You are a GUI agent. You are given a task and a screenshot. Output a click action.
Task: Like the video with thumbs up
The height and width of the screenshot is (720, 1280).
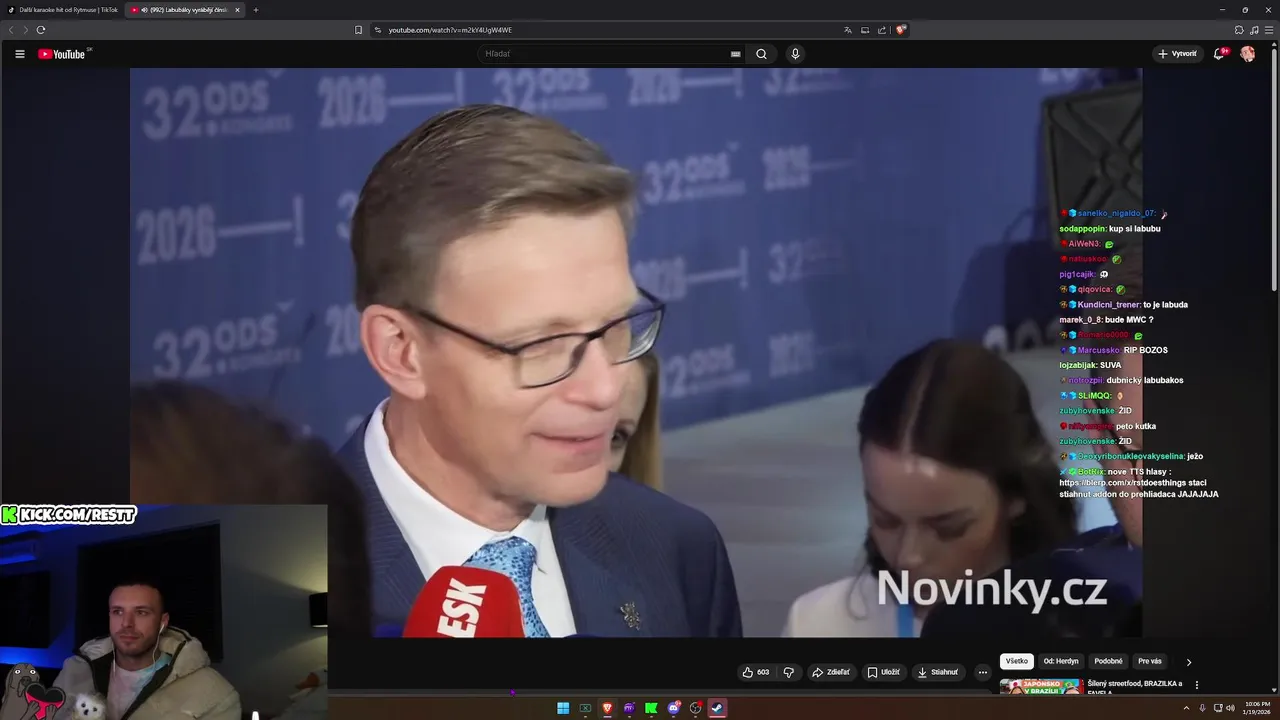tap(756, 672)
